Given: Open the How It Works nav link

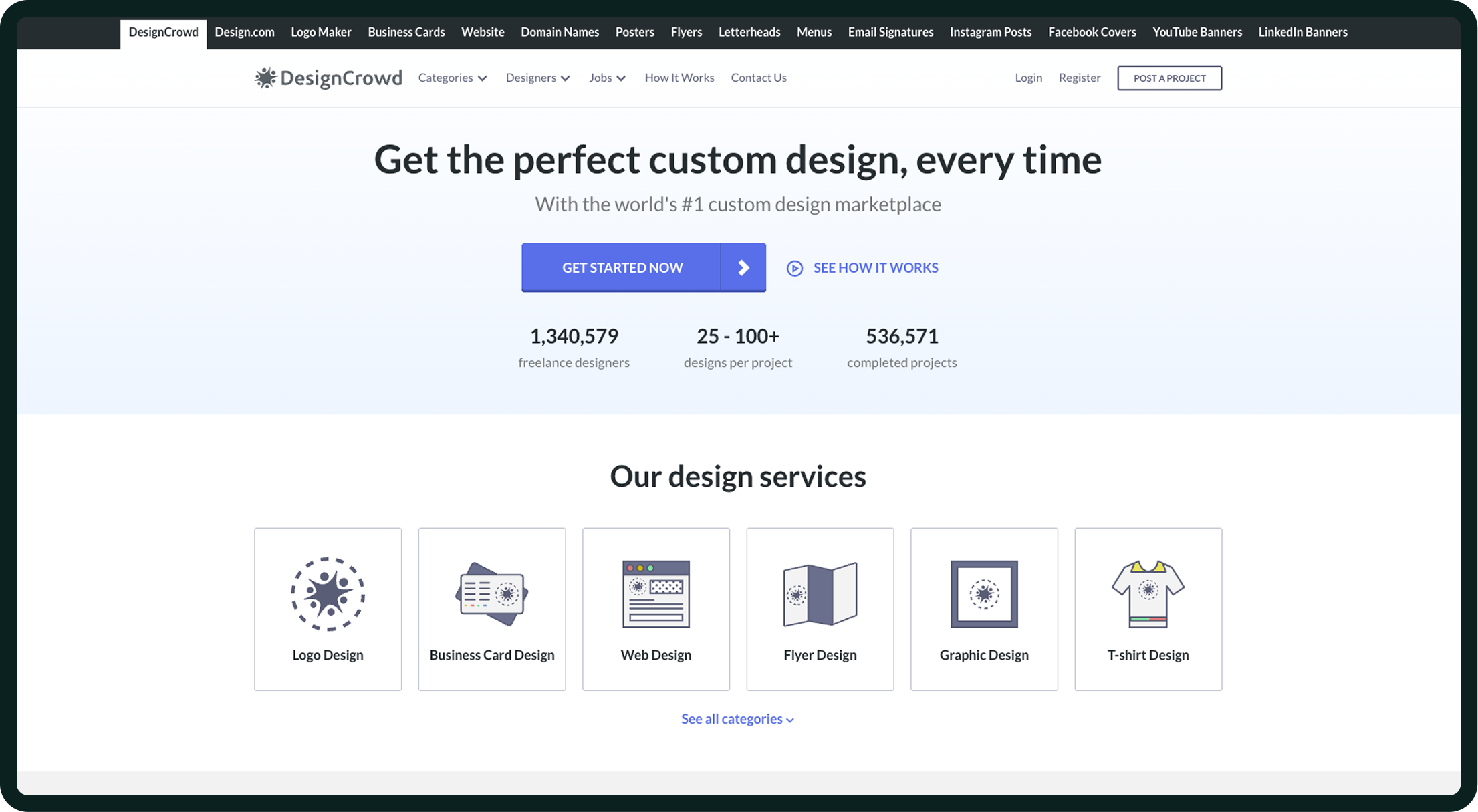Looking at the screenshot, I should pos(679,78).
